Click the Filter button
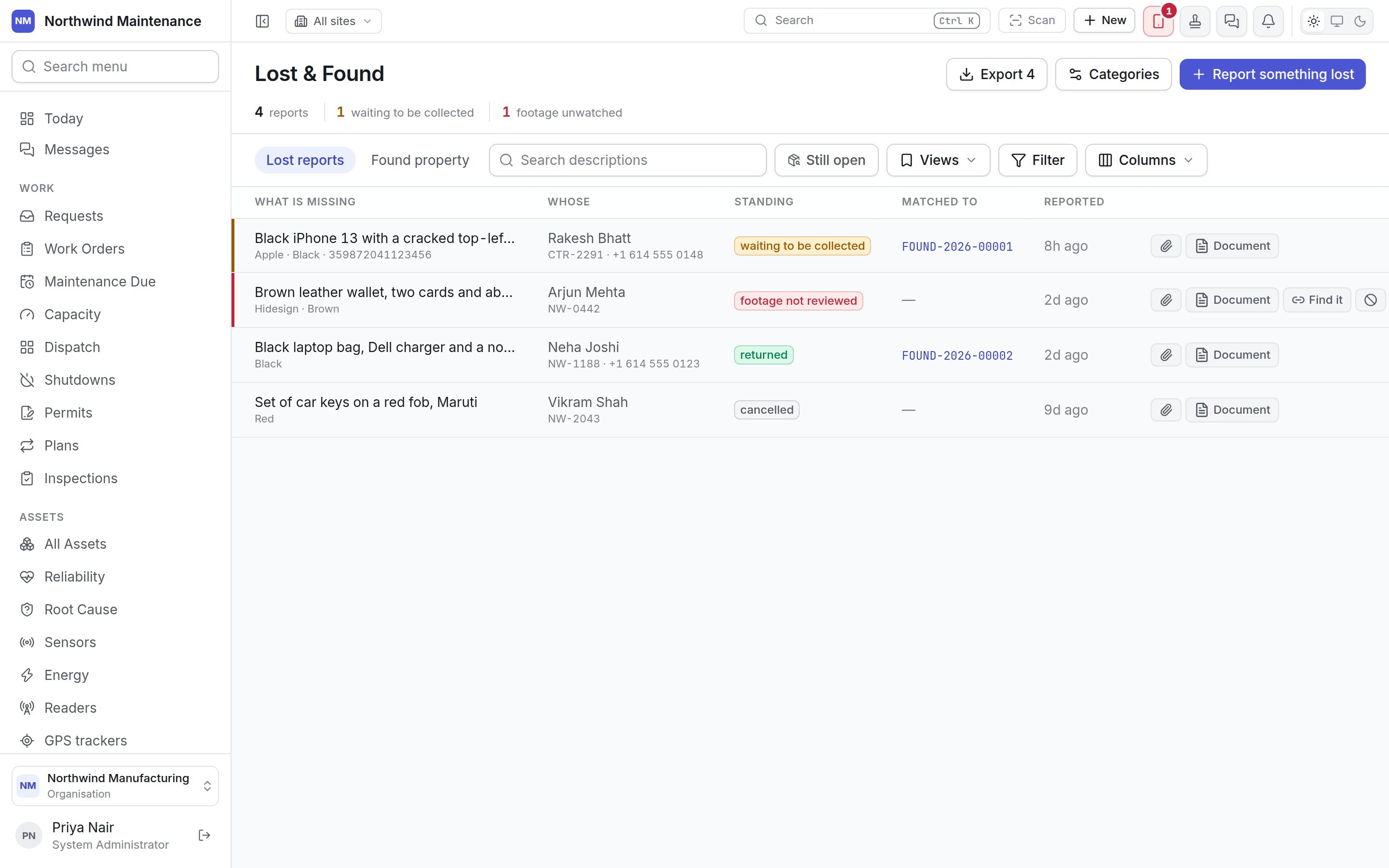The image size is (1389, 868). (1037, 160)
